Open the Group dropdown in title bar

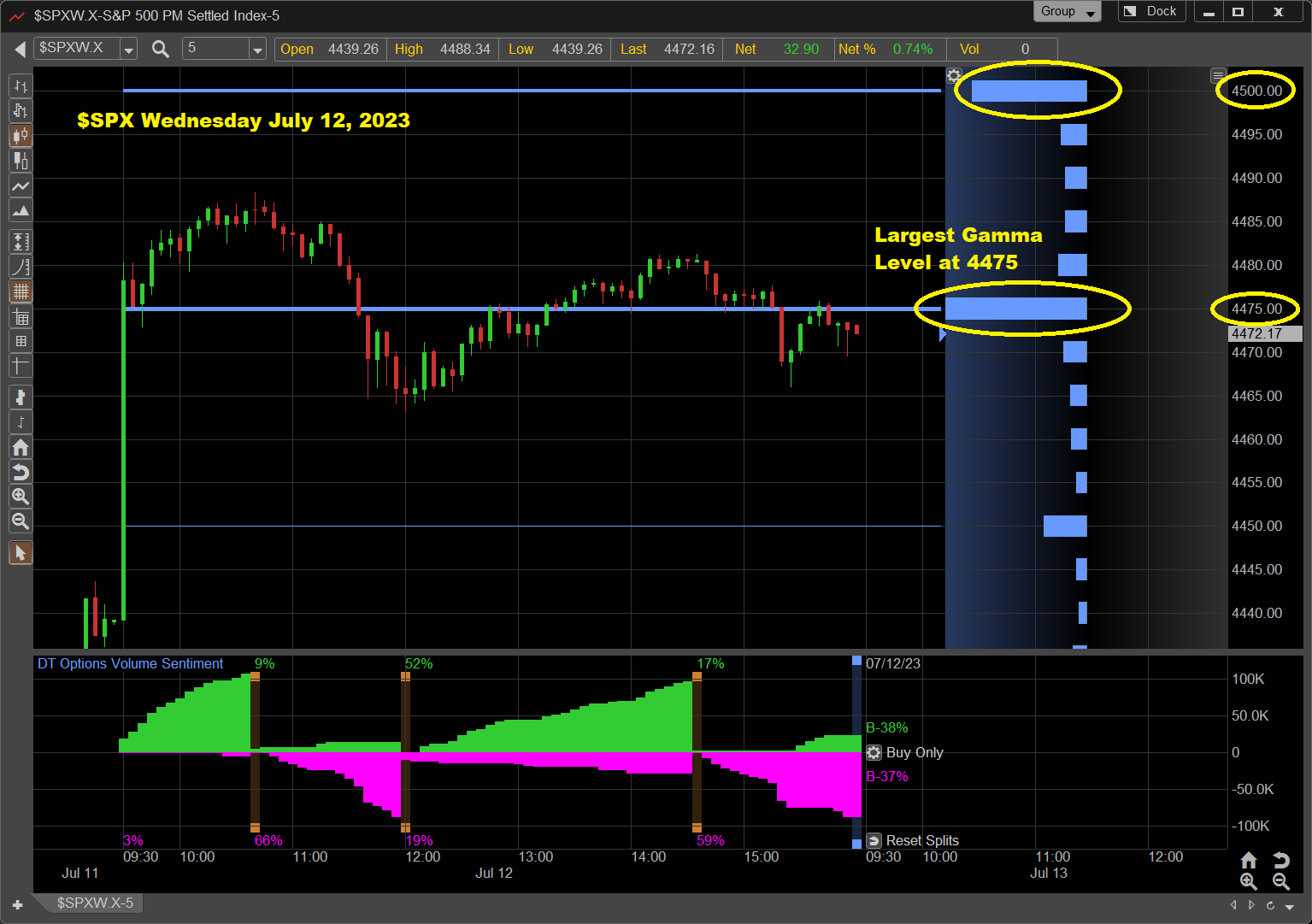pyautogui.click(x=1067, y=11)
